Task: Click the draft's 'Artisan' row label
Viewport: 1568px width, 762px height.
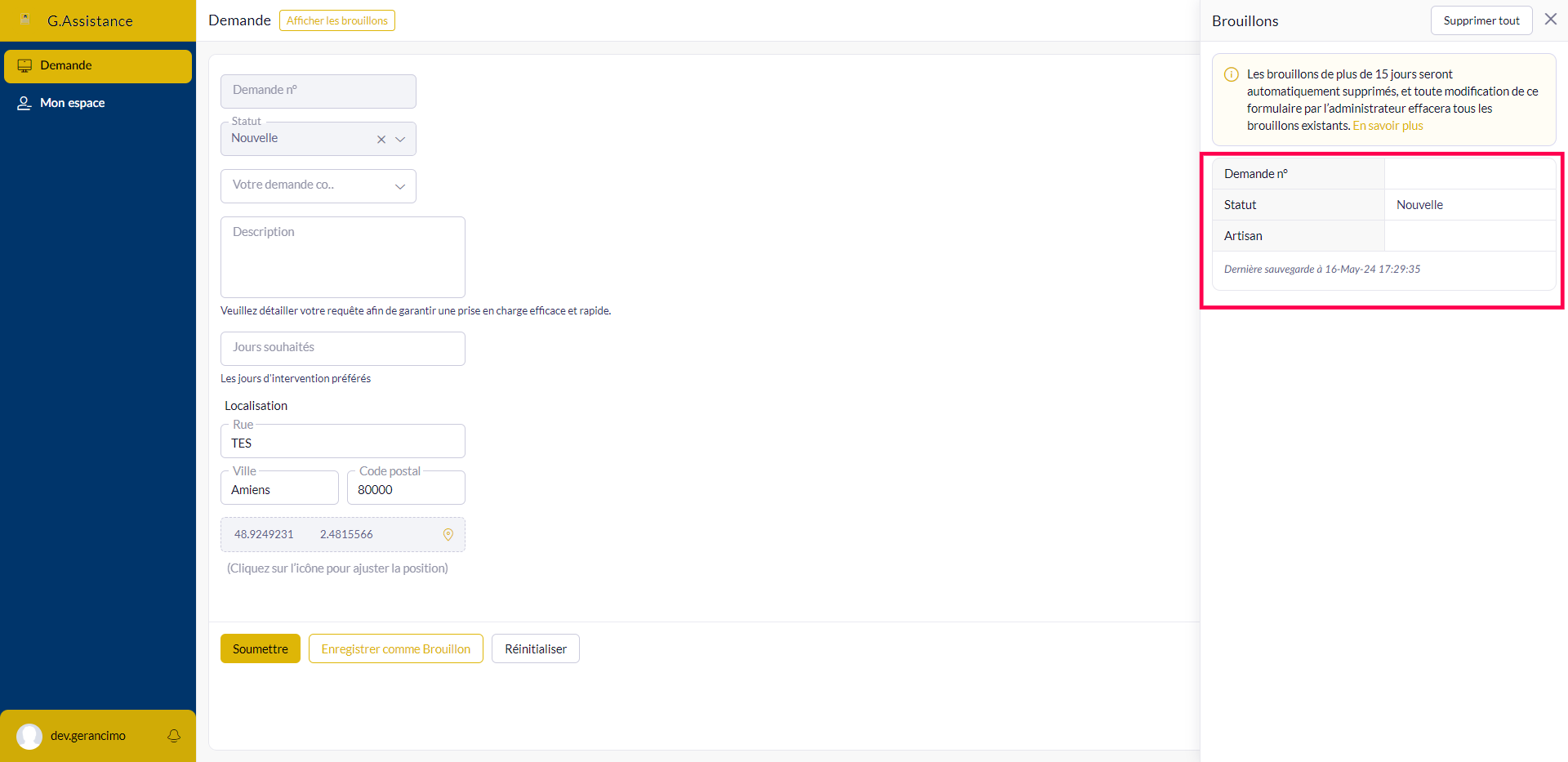Action: (1243, 236)
